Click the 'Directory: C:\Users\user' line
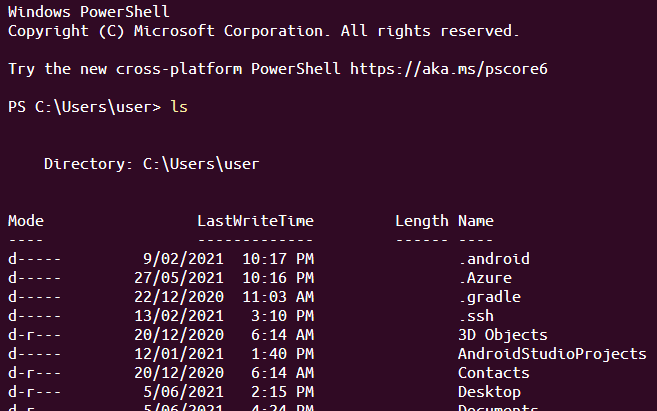This screenshot has width=657, height=411. 152,164
